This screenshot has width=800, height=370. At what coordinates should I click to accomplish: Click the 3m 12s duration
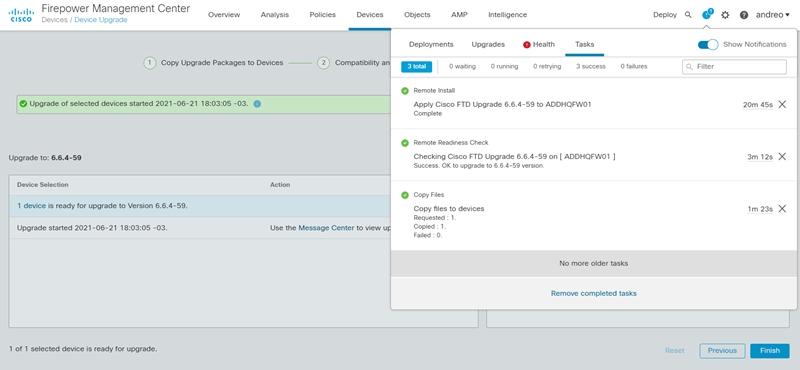coord(760,157)
